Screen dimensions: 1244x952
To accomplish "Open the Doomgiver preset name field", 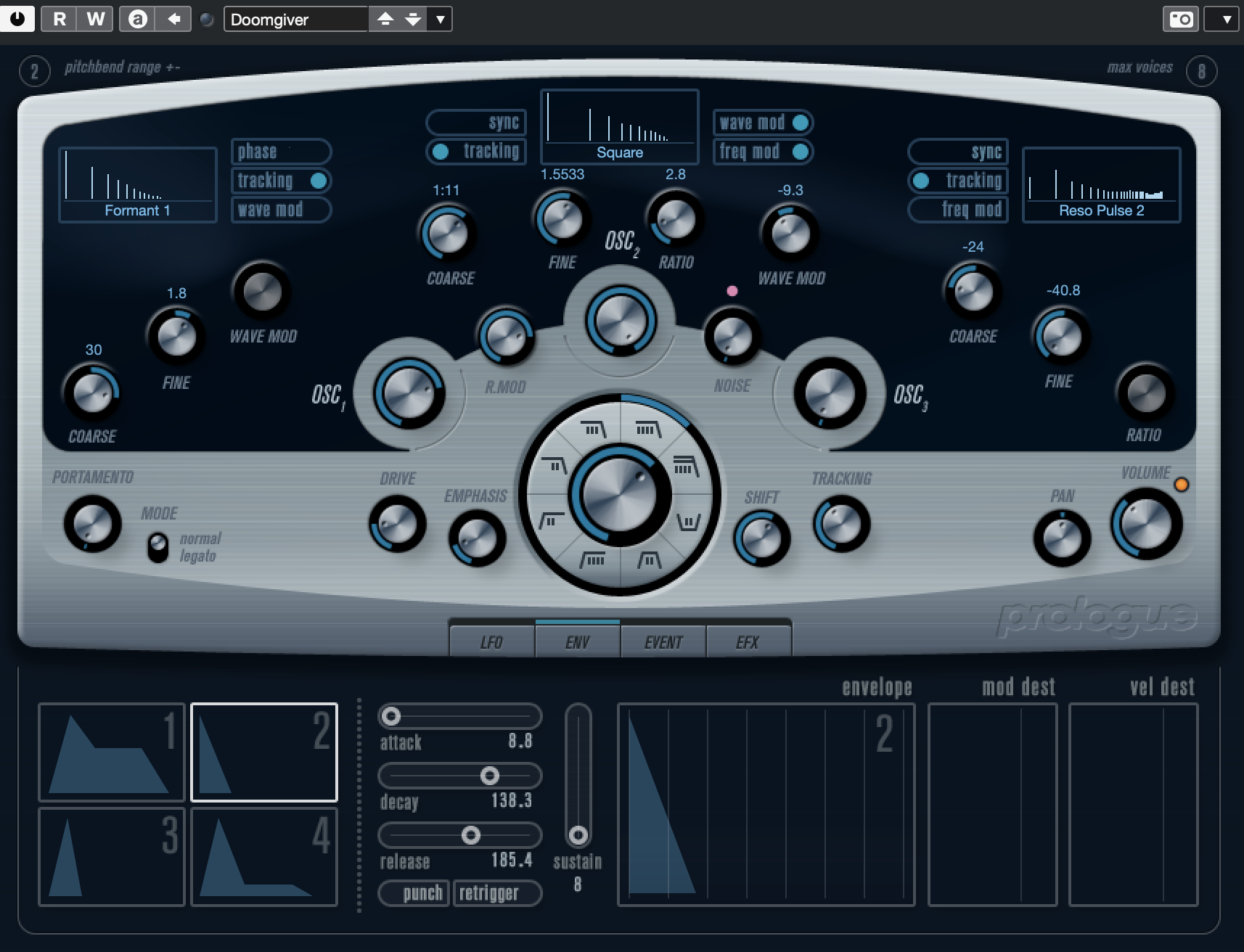I will pyautogui.click(x=296, y=19).
